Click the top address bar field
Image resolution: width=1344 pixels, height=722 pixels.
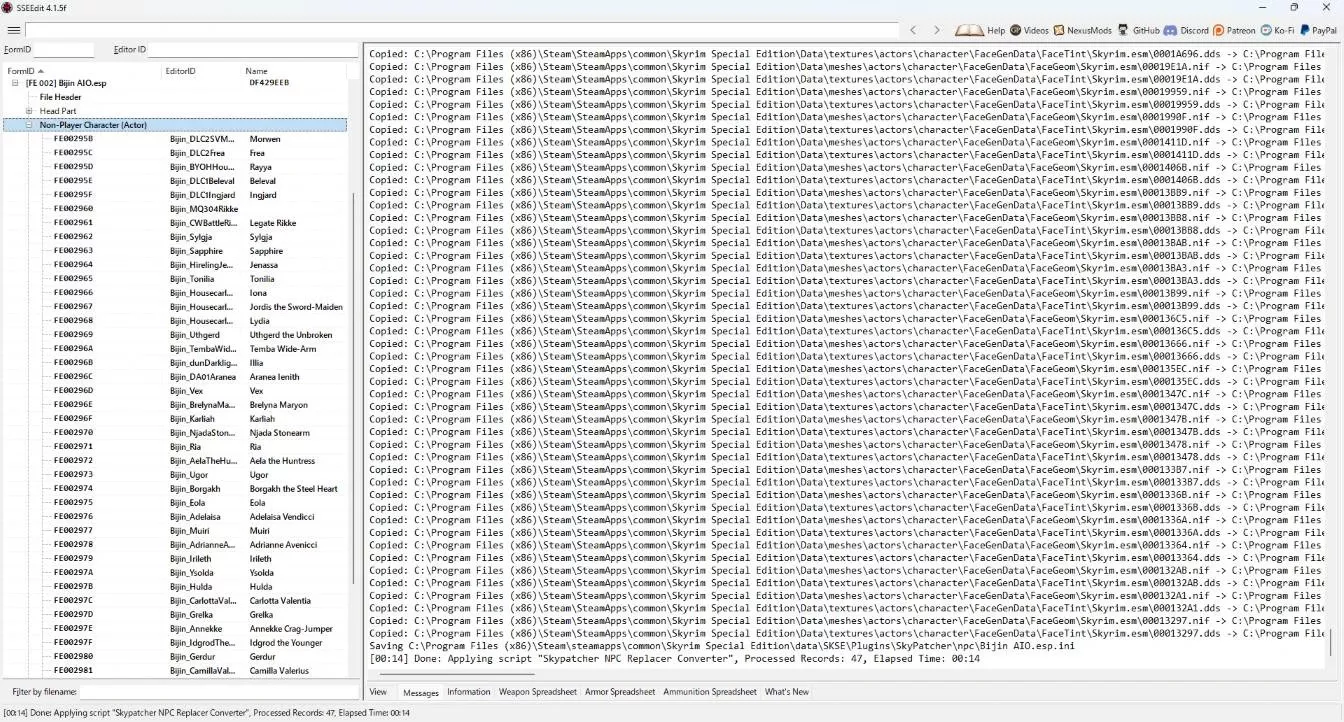(x=462, y=30)
